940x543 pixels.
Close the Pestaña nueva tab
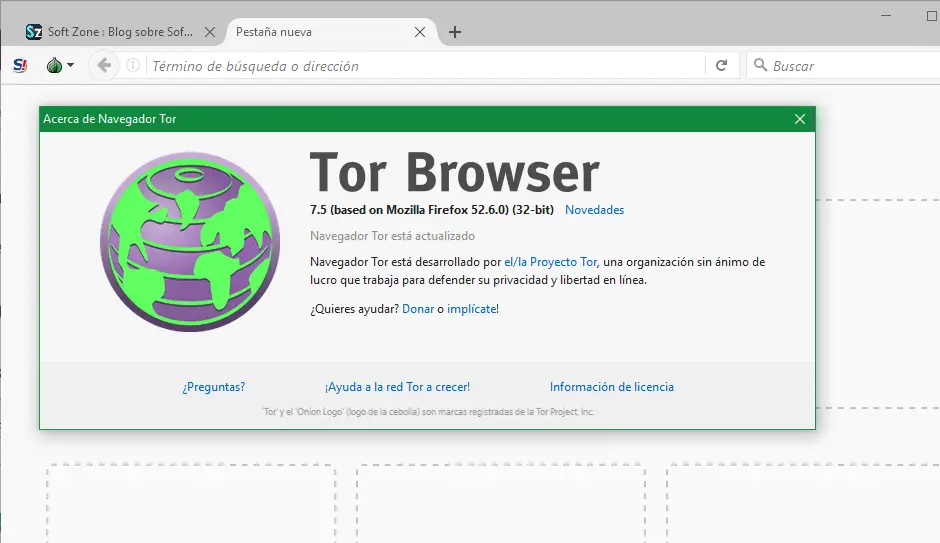(x=420, y=32)
